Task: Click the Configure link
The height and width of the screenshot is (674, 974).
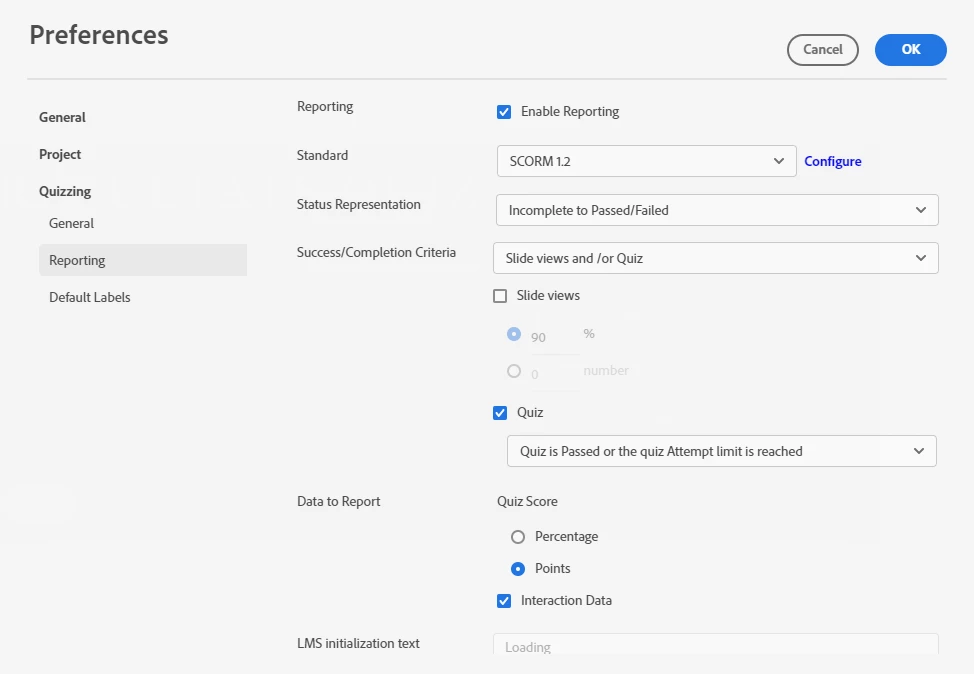Action: click(833, 161)
